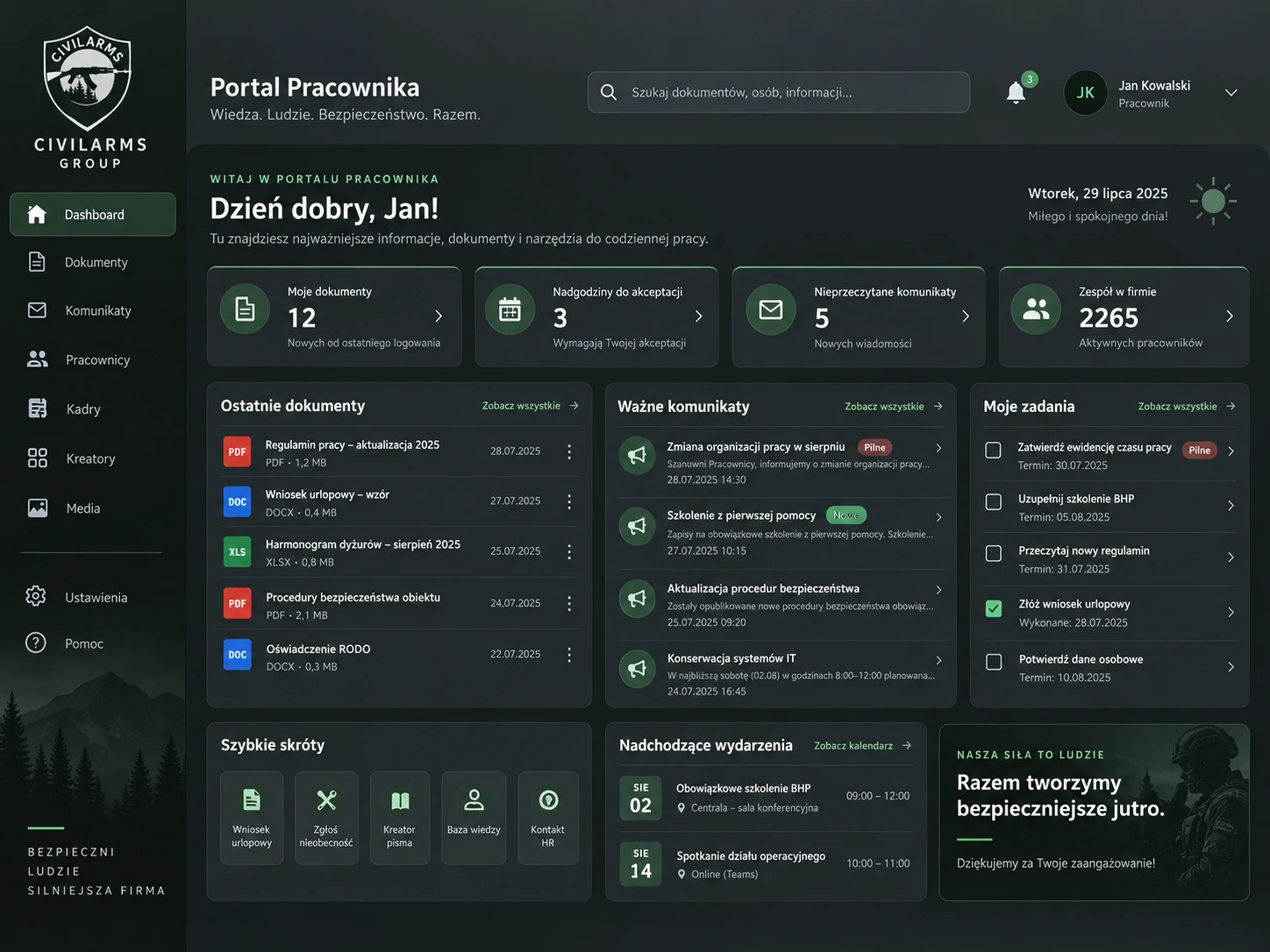
Task: Click the Zobacz kalendarz link
Action: pyautogui.click(x=863, y=745)
